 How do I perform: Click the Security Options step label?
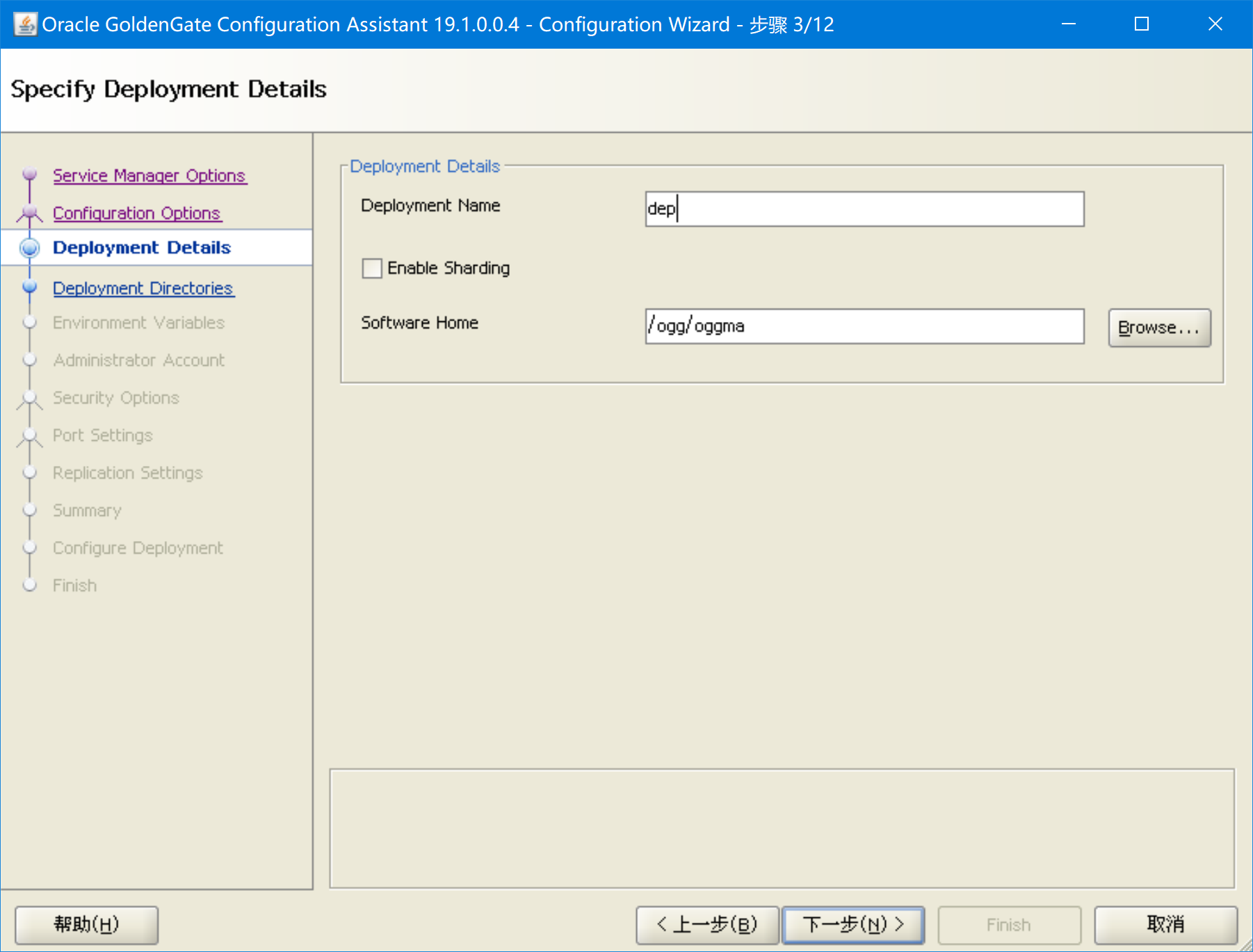(116, 398)
